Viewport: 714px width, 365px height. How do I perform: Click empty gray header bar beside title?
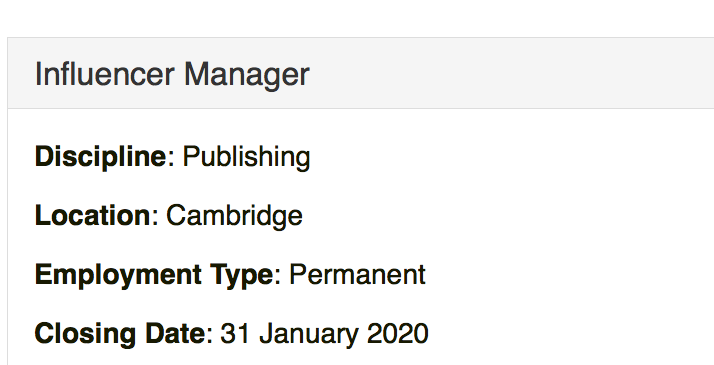510,73
